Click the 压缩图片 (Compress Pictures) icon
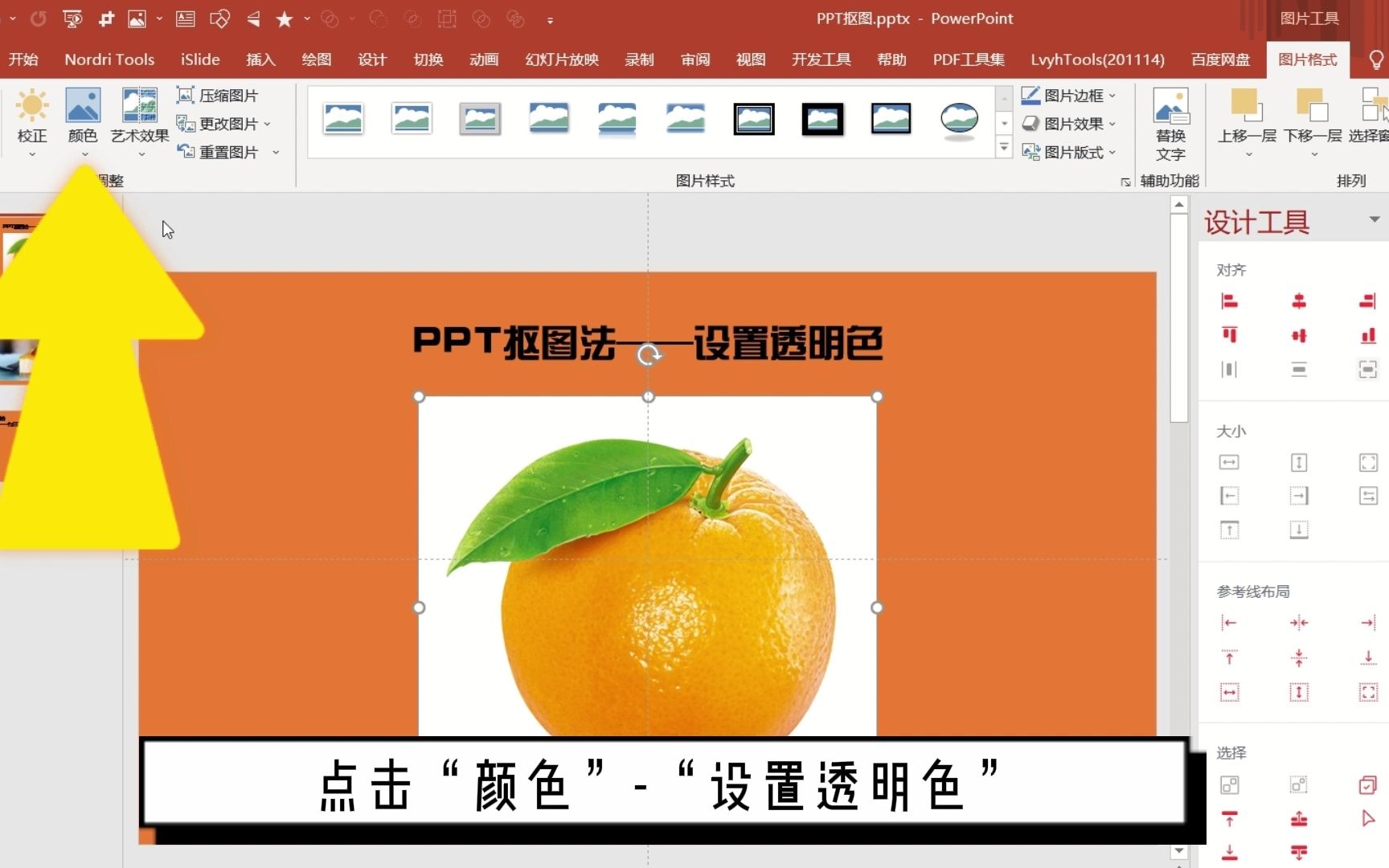 click(186, 94)
